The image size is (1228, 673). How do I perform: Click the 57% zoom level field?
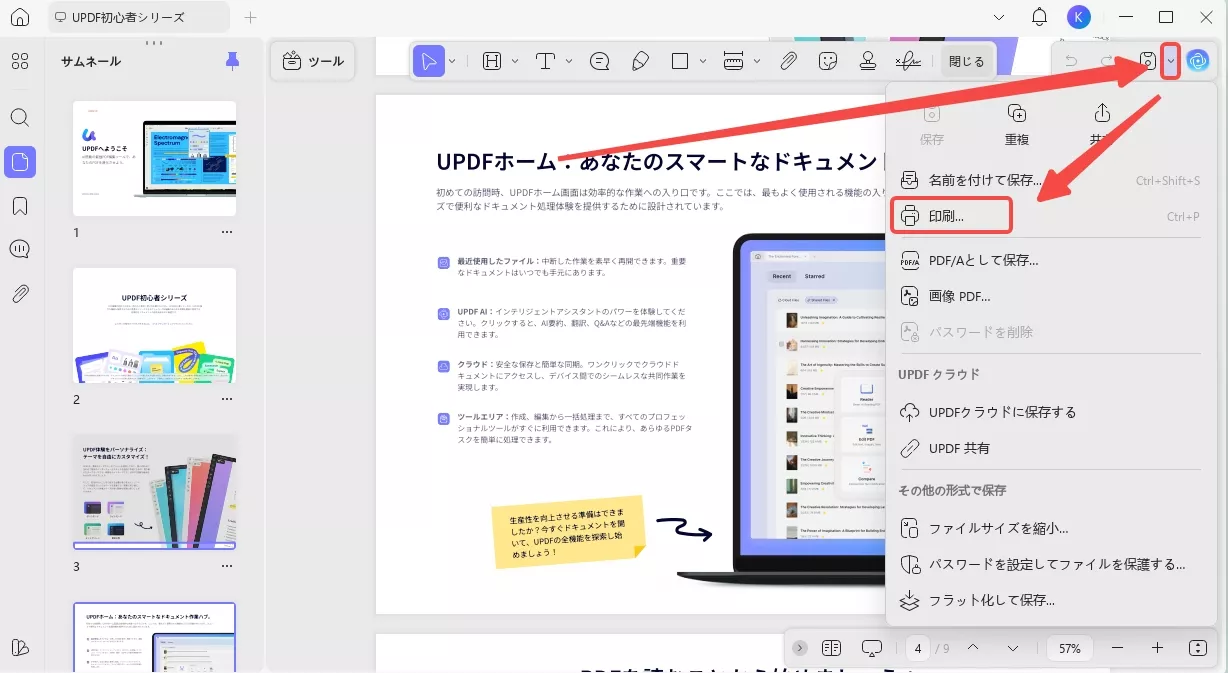pos(1070,648)
